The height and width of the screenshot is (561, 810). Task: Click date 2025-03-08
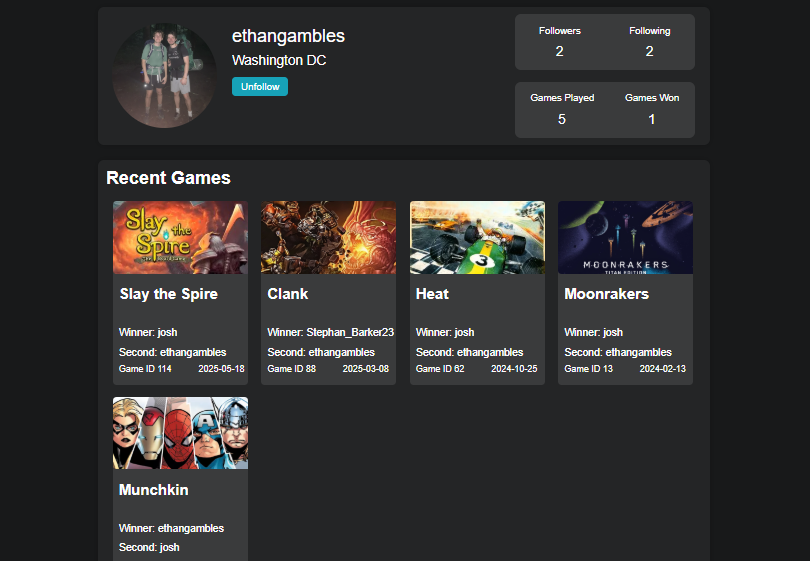click(x=366, y=369)
